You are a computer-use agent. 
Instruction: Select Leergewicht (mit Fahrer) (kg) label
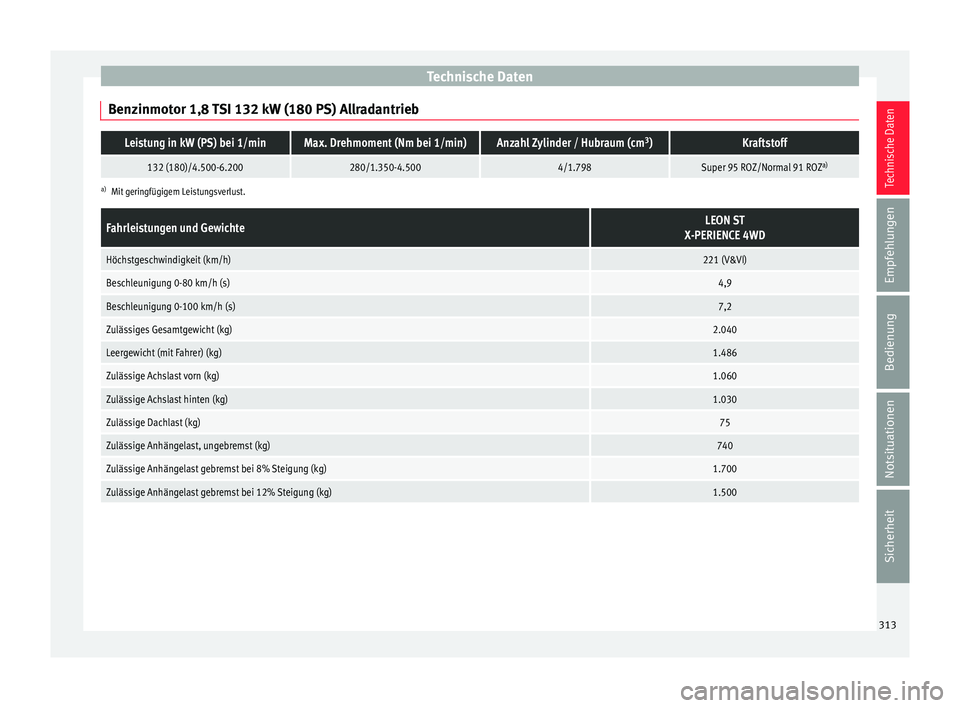click(164, 353)
